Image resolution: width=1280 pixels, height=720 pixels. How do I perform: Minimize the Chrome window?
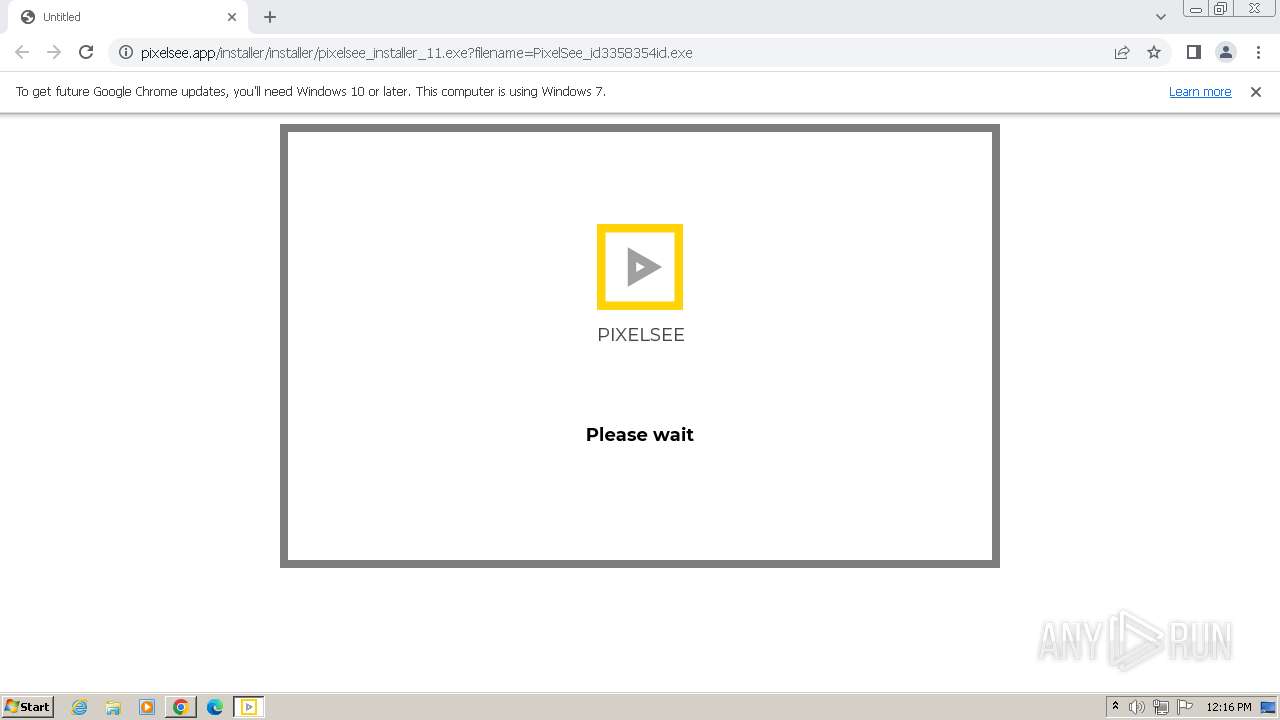coord(1196,9)
